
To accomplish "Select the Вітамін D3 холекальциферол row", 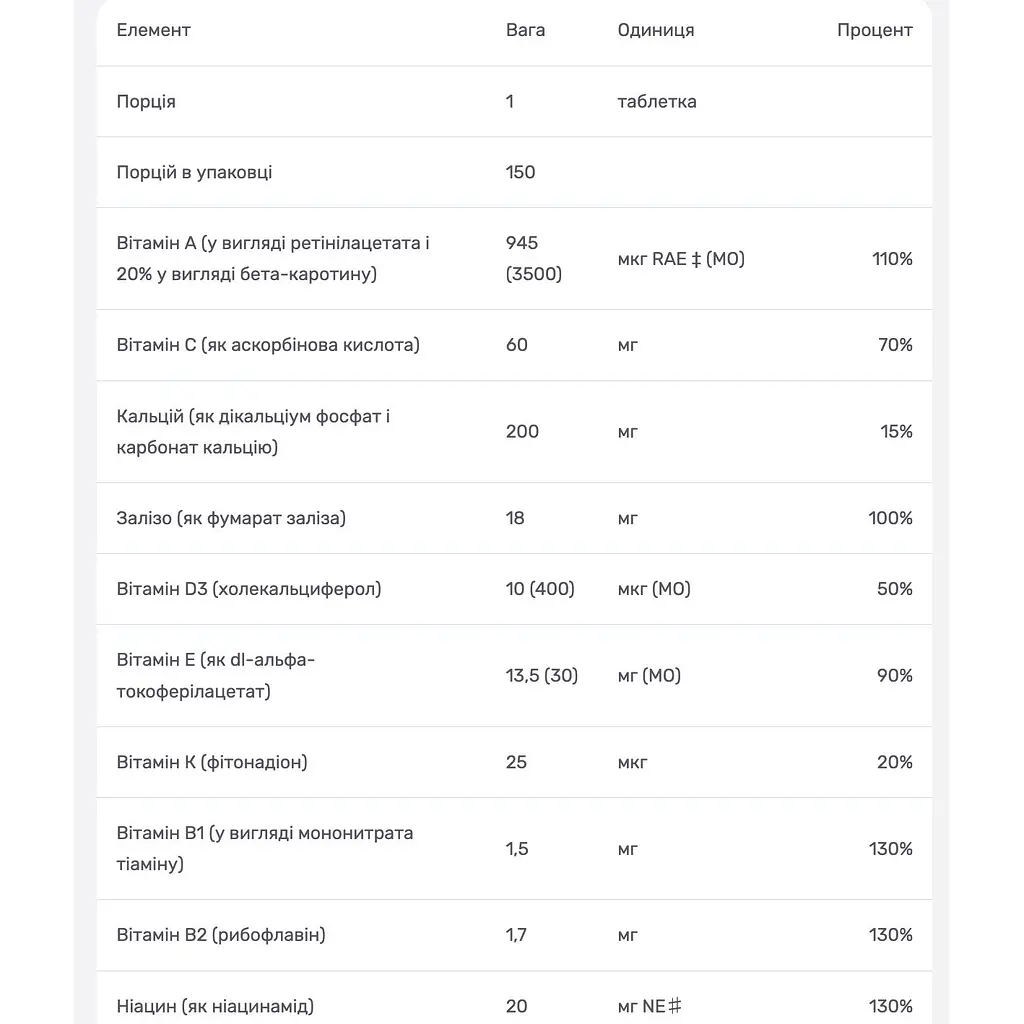I will (x=514, y=589).
